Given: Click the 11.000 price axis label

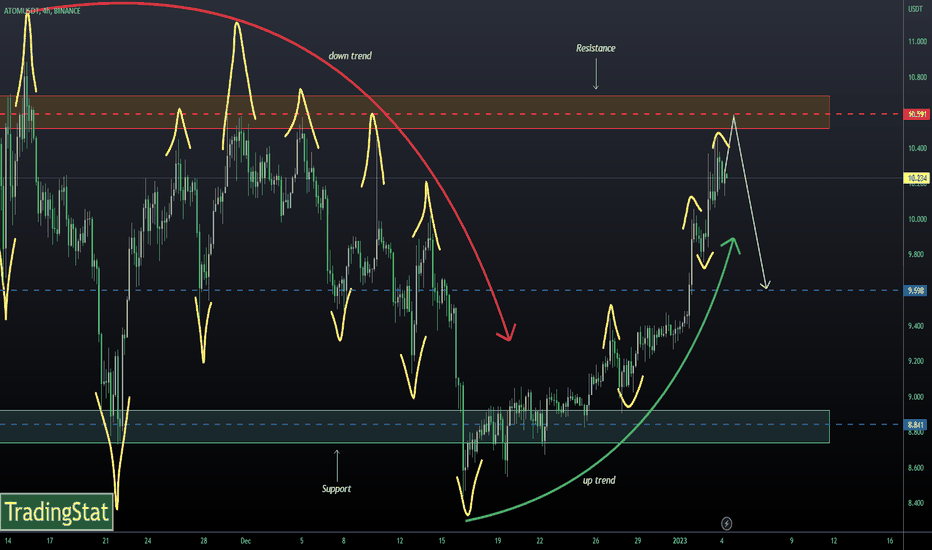Looking at the screenshot, I should (917, 42).
